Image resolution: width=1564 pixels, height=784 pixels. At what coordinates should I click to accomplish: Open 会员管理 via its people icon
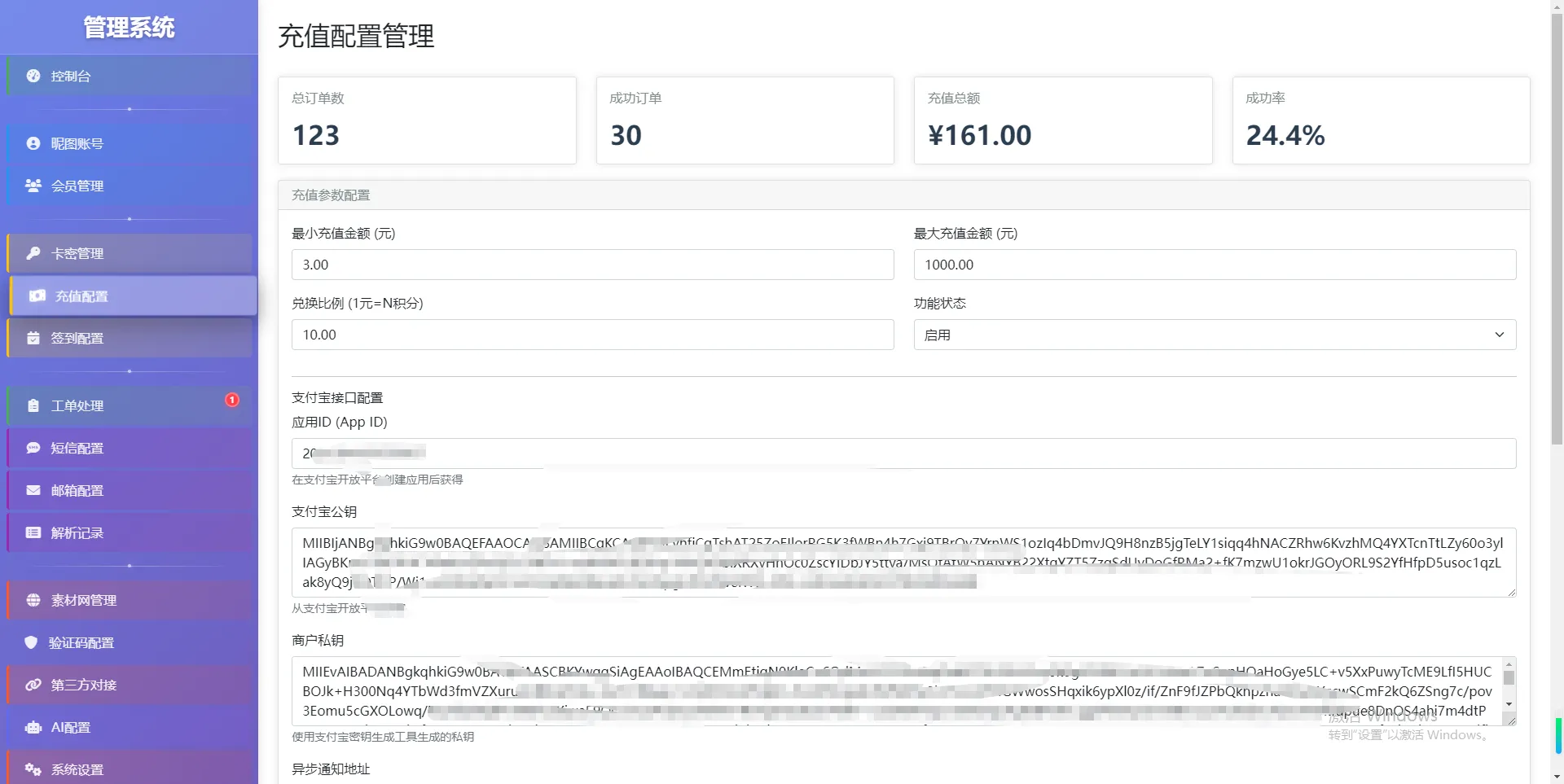click(x=33, y=186)
